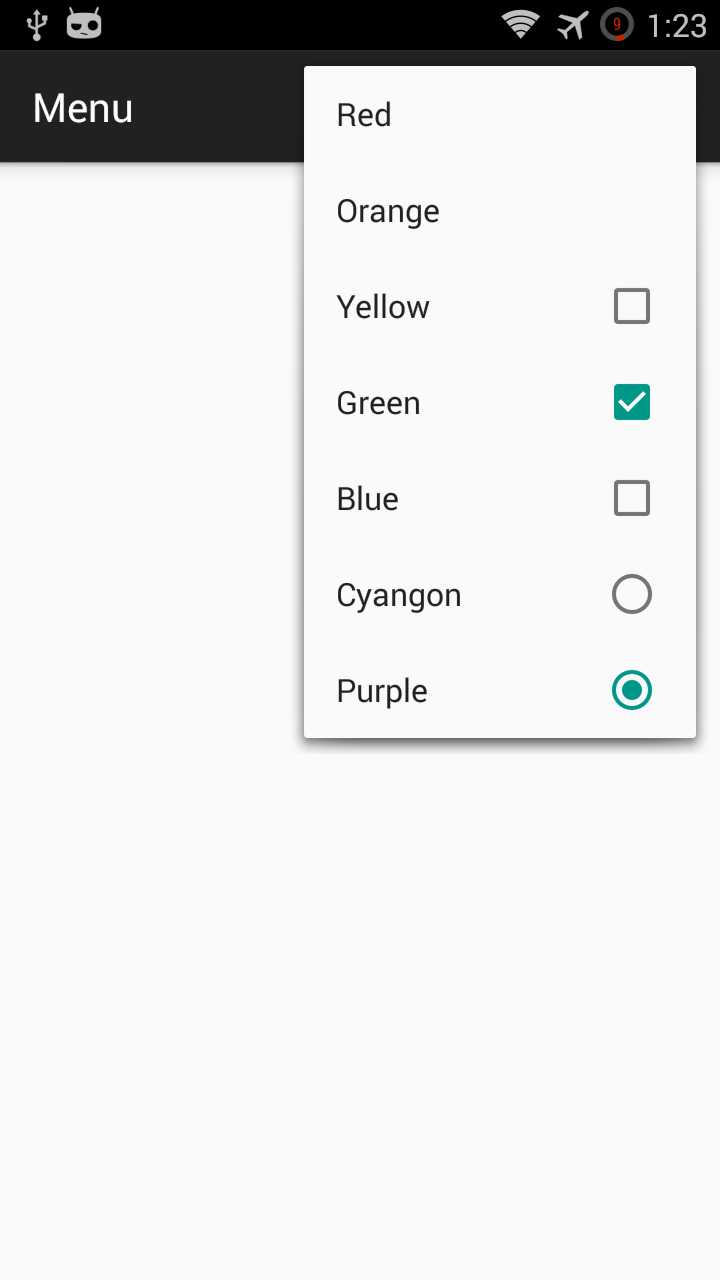The height and width of the screenshot is (1280, 720).
Task: Tap the Cyangon menu item text
Action: (399, 596)
